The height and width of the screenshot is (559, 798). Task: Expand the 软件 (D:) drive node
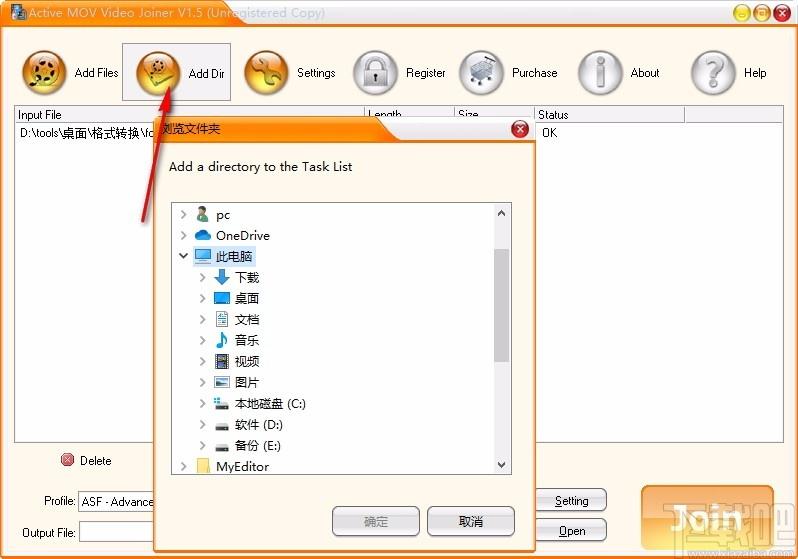click(x=203, y=424)
